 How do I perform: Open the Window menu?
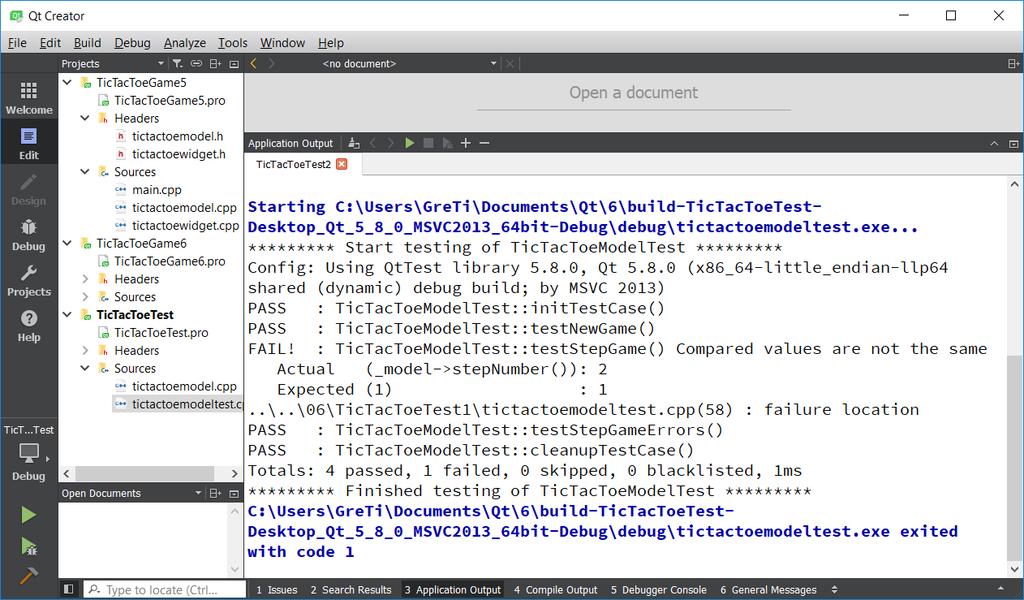click(x=282, y=42)
